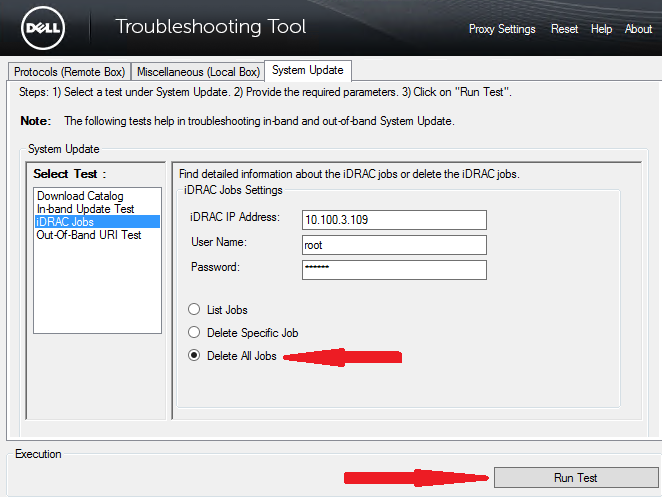Click the User Name label

tap(219, 242)
